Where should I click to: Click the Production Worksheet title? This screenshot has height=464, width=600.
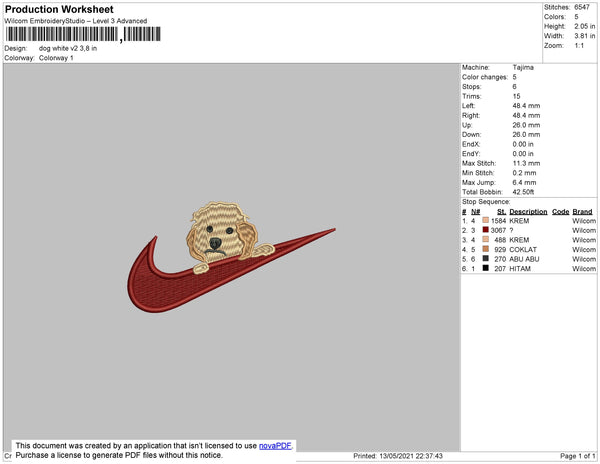pos(59,9)
